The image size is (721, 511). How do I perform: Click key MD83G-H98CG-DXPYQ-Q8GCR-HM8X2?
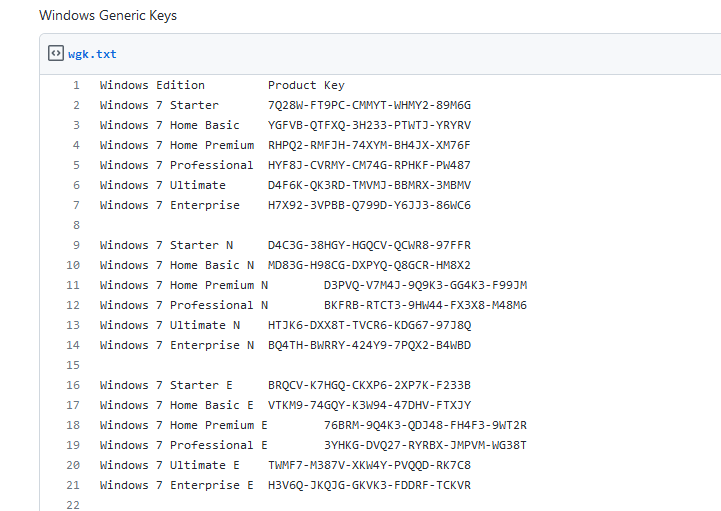[369, 265]
